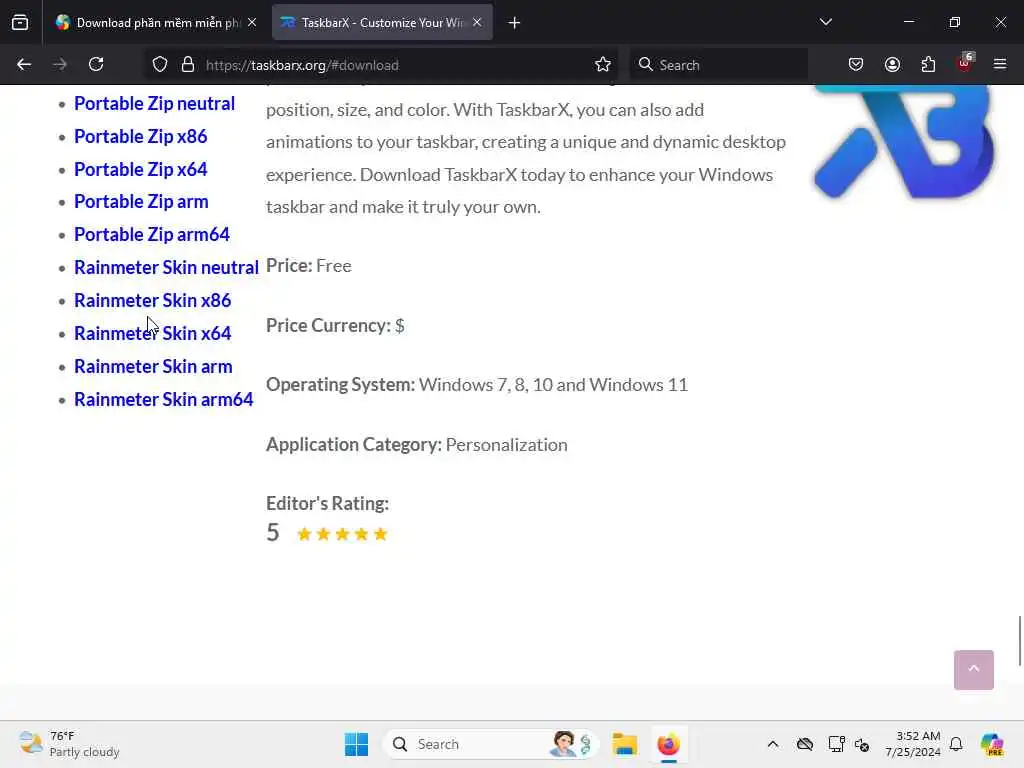The height and width of the screenshot is (768, 1024).
Task: Open the tracking protection shield icon
Action: 160,65
